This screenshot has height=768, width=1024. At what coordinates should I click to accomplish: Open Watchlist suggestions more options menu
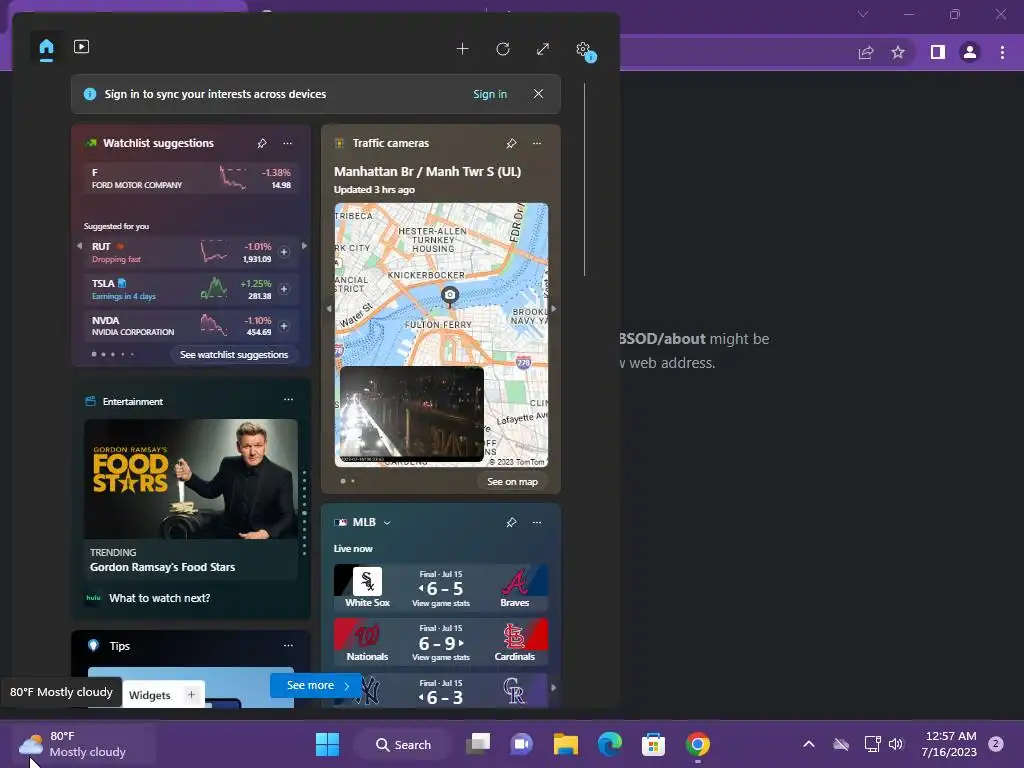(287, 143)
